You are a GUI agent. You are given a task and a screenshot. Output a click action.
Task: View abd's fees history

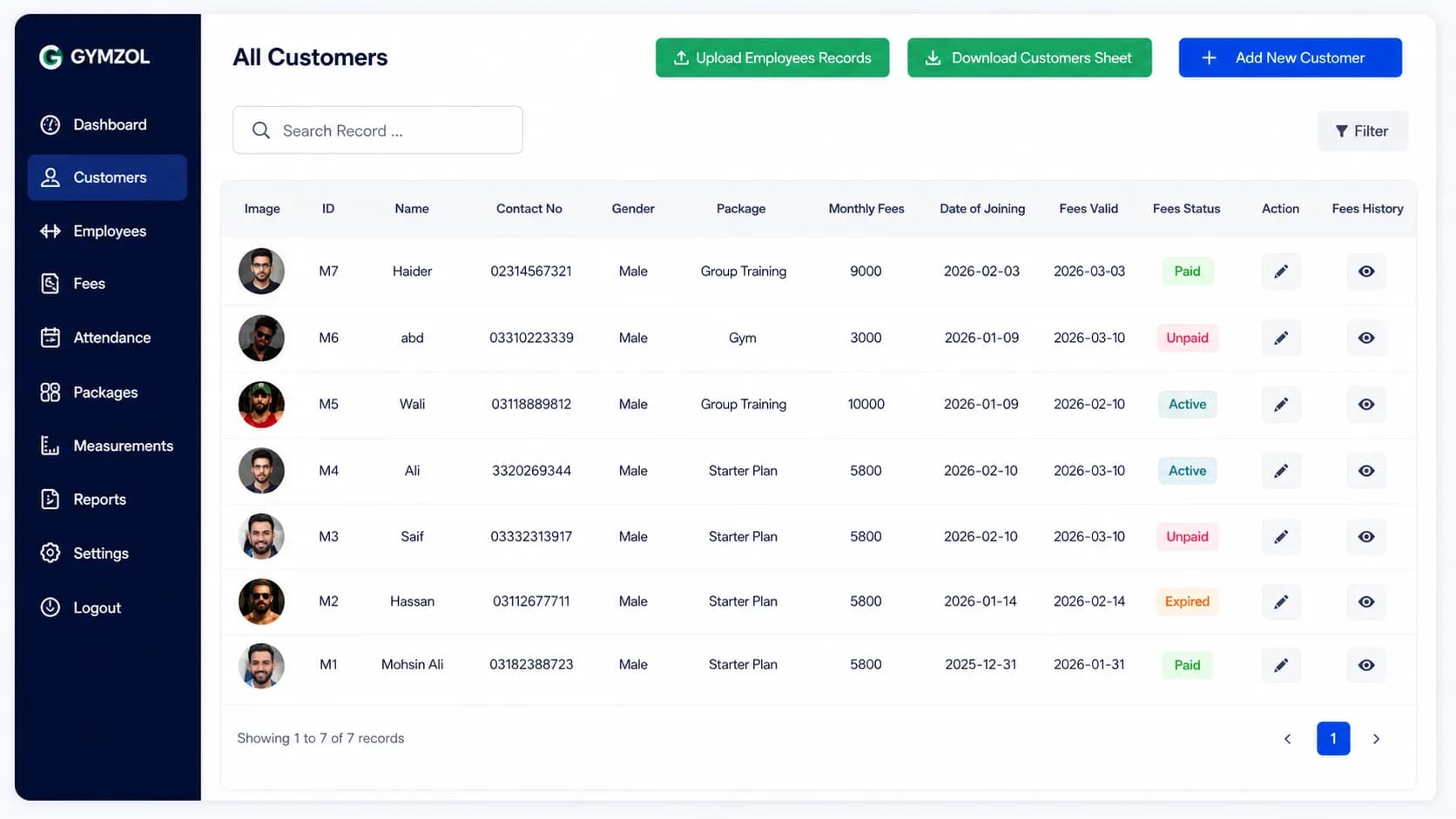1366,338
